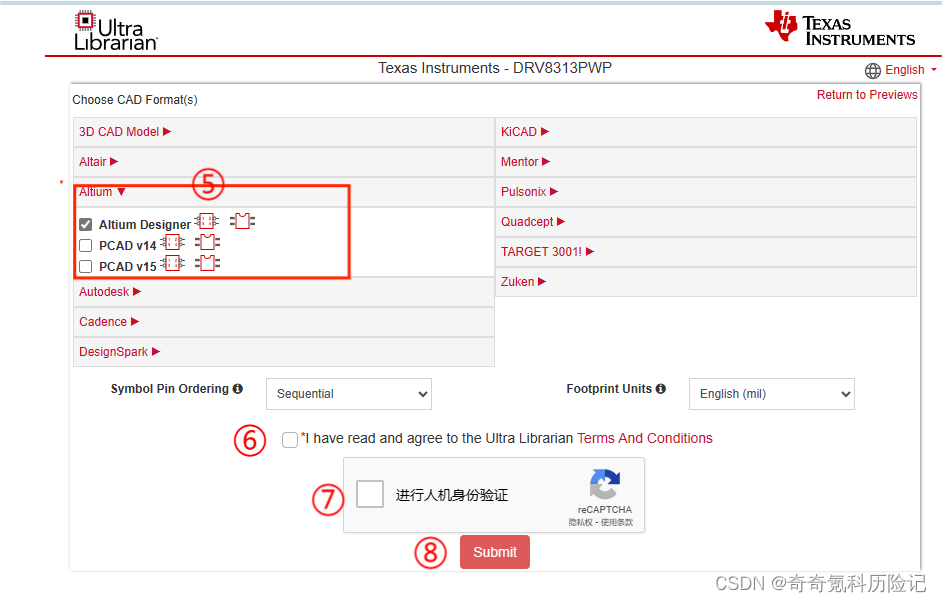Open the Symbol Pin Ordering dropdown
This screenshot has width=942, height=602.
point(349,394)
